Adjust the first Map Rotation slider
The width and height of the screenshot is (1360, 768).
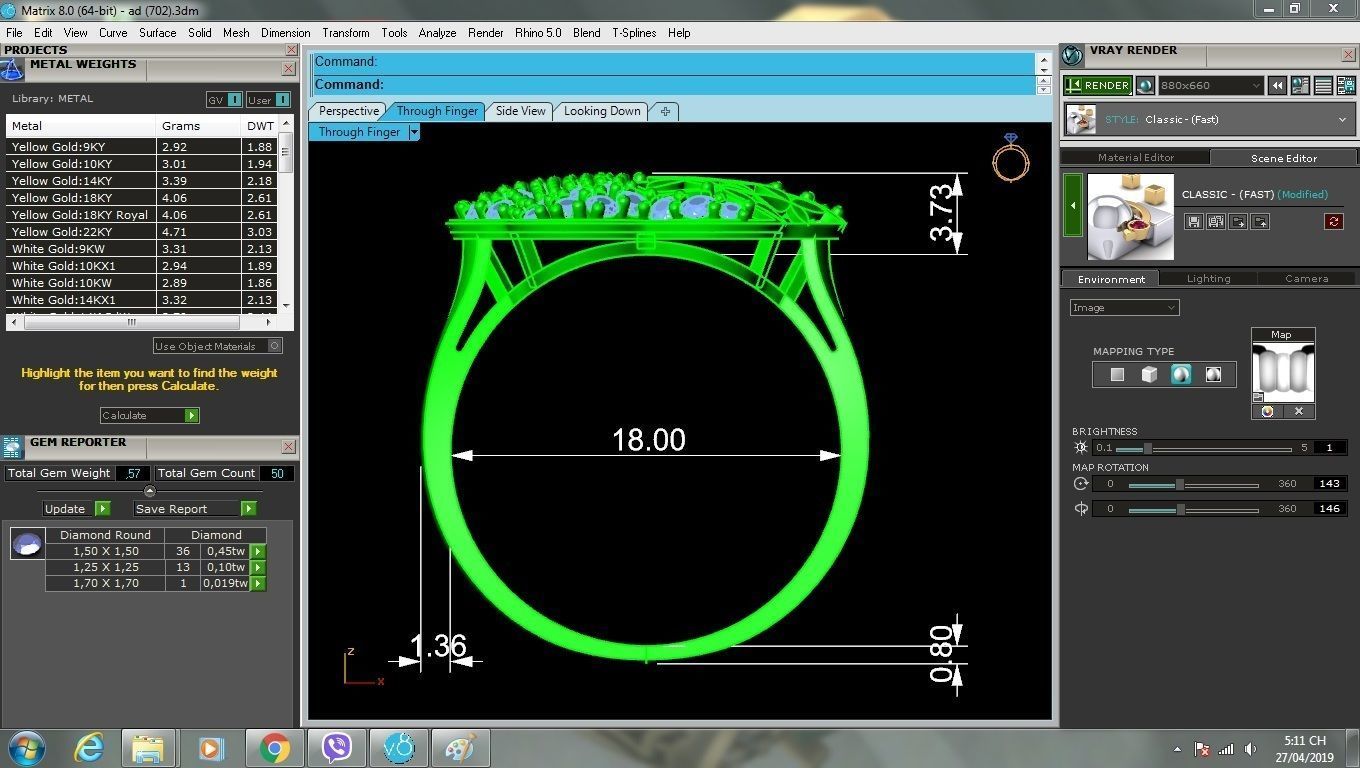click(1193, 484)
